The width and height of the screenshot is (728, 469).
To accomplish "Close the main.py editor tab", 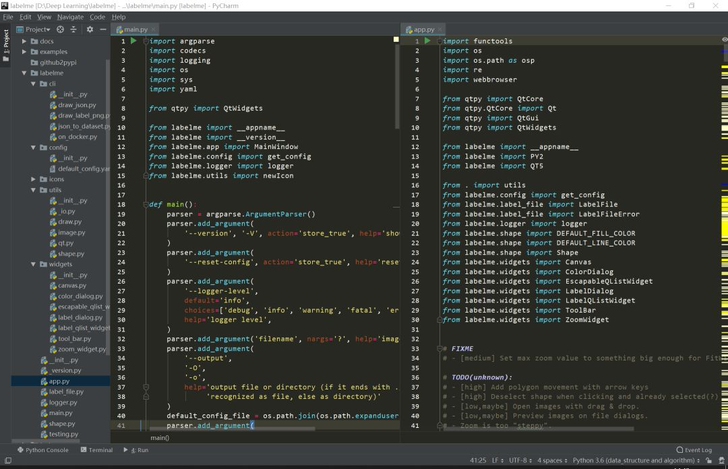I will [x=153, y=29].
